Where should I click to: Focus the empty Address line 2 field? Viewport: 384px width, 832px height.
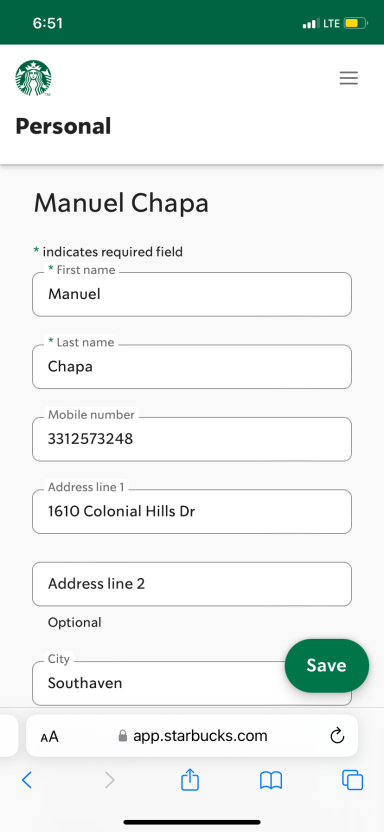point(192,584)
